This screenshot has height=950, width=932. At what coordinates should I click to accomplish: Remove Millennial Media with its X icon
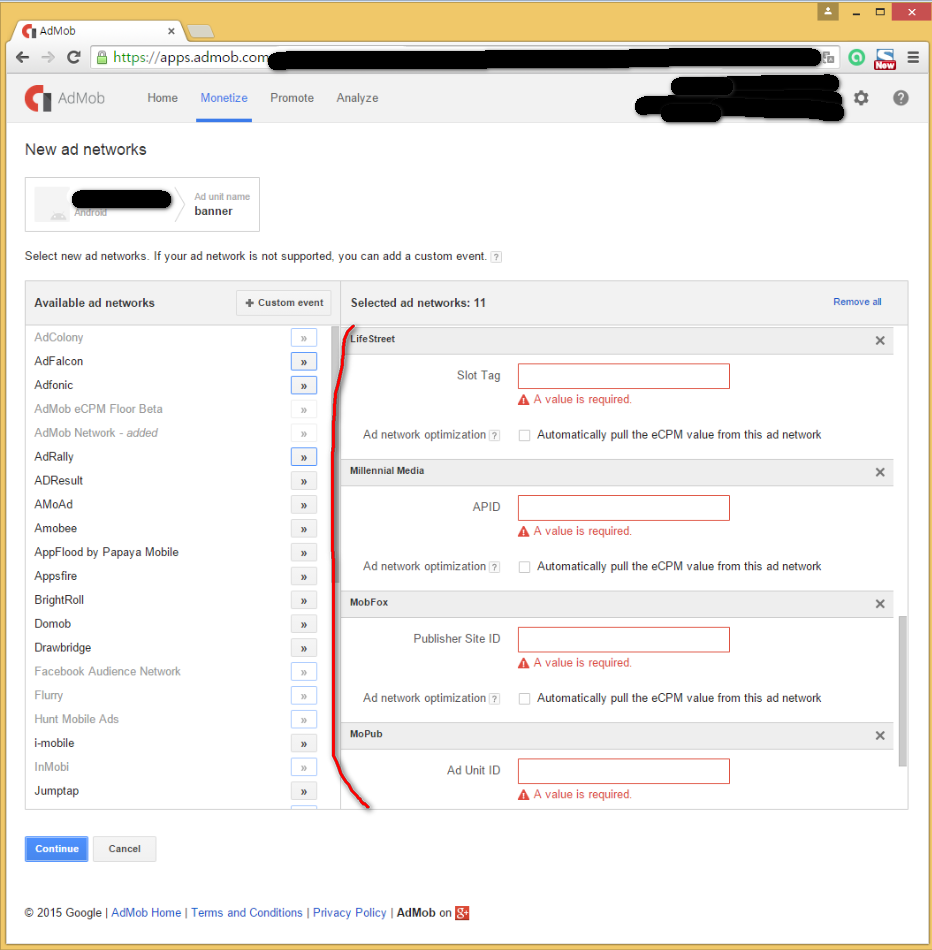click(x=880, y=472)
